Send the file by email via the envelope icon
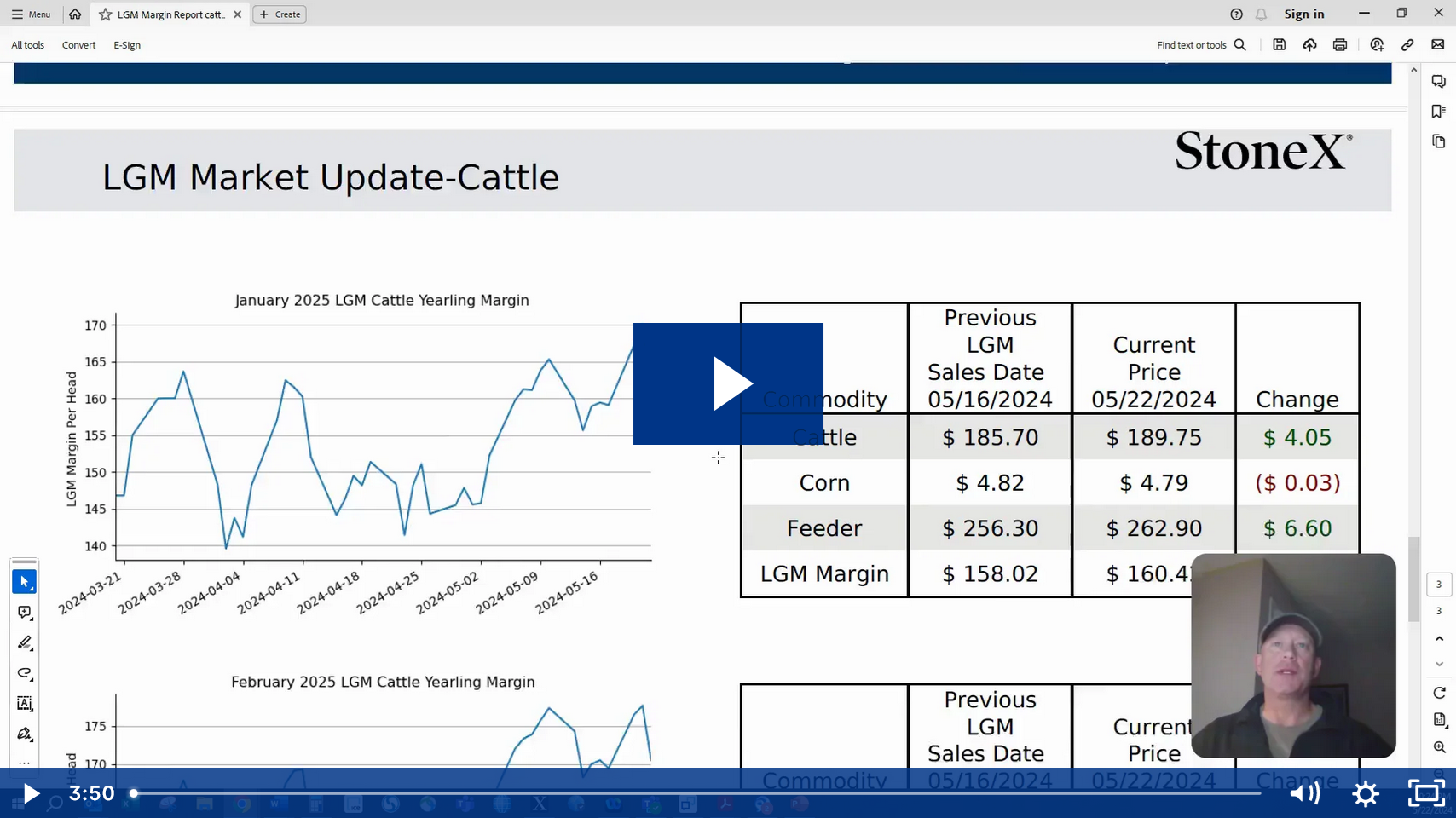 pos(1438,45)
